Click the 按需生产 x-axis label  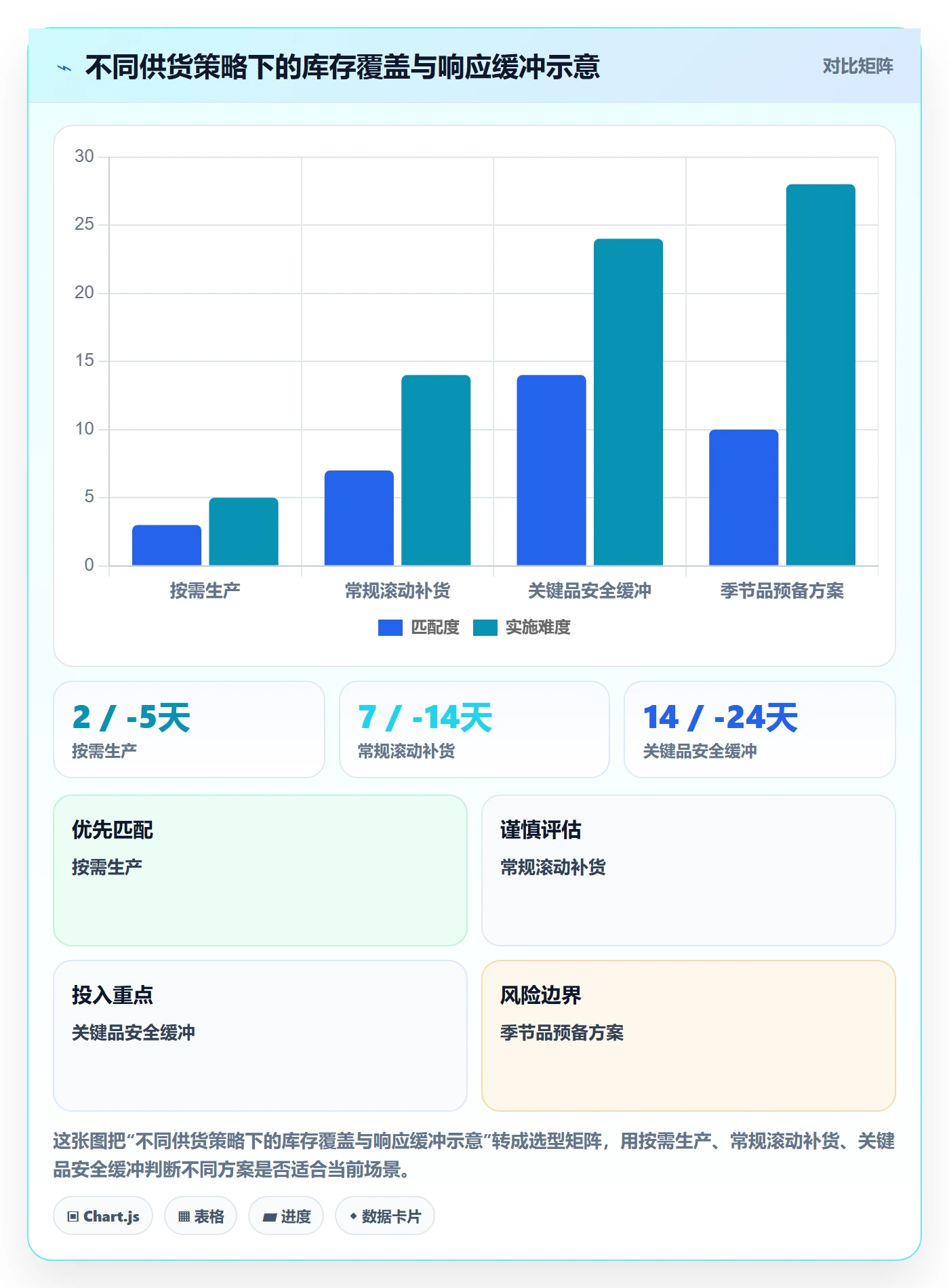pos(205,590)
